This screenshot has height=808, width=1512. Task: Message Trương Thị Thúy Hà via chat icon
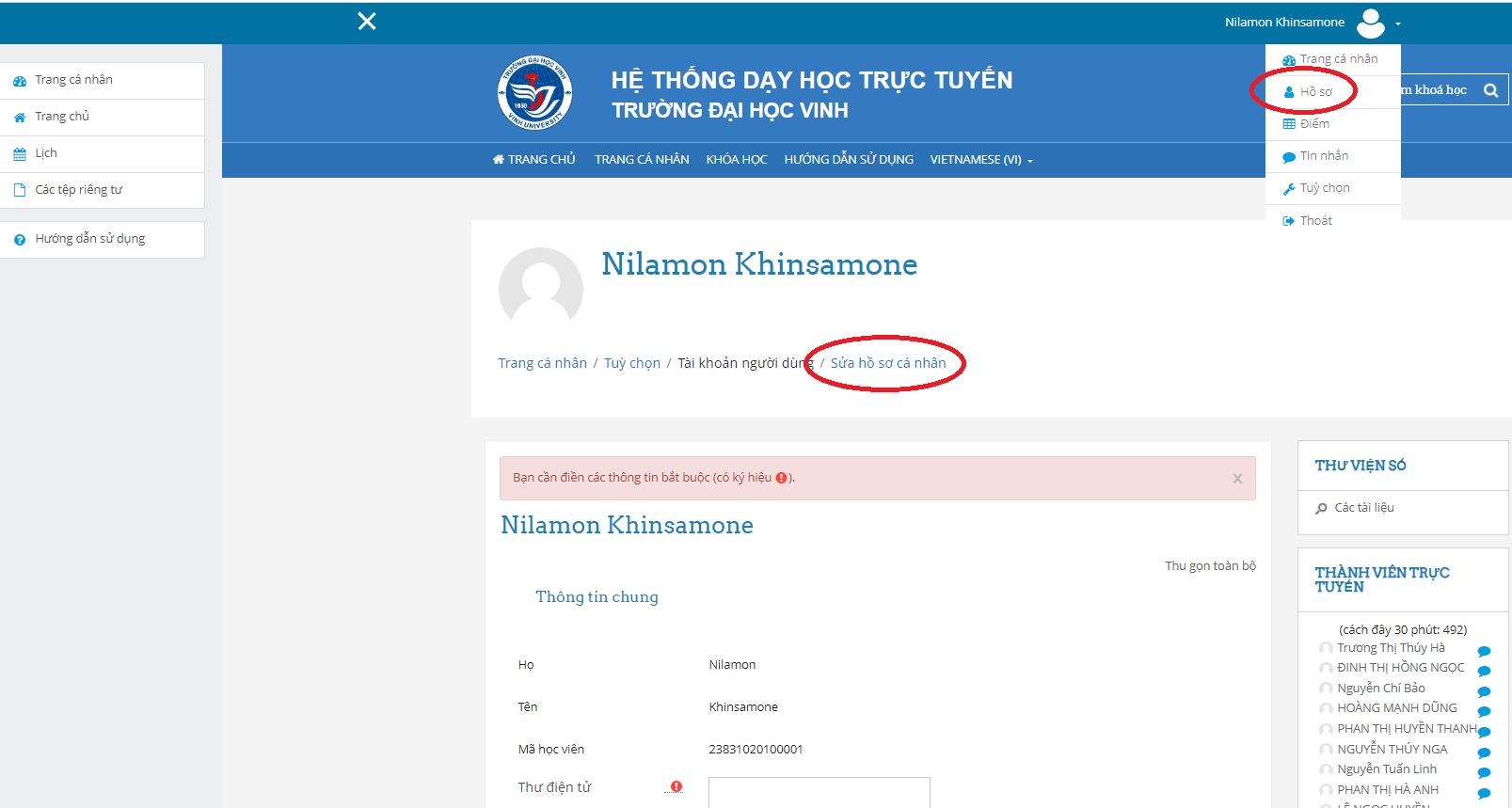pos(1484,651)
